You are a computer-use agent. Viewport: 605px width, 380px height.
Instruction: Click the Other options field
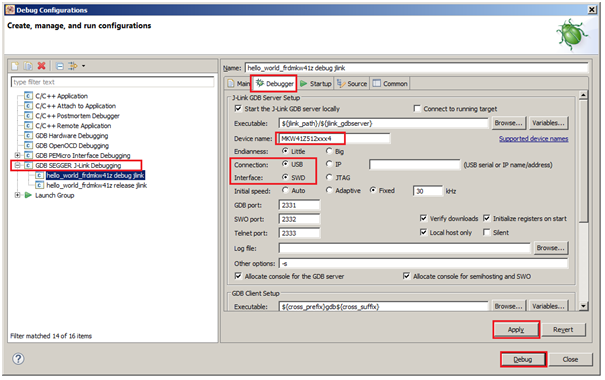click(x=423, y=263)
